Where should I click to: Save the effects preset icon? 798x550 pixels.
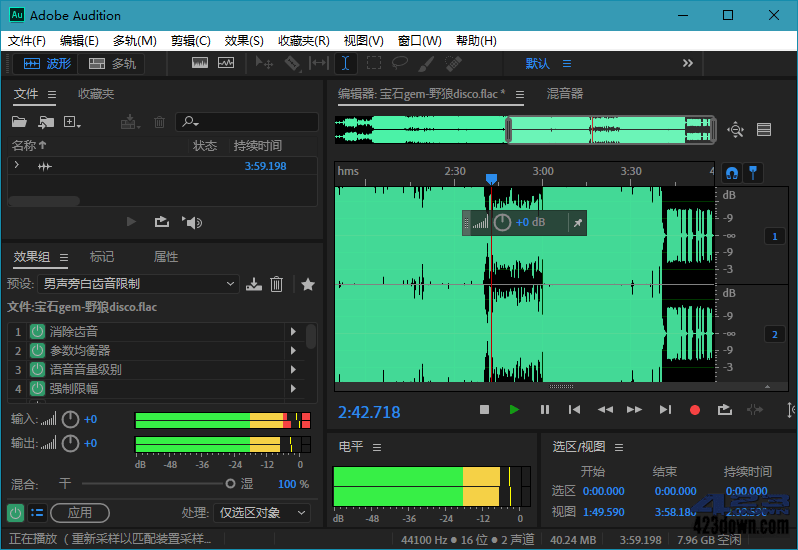tap(254, 284)
